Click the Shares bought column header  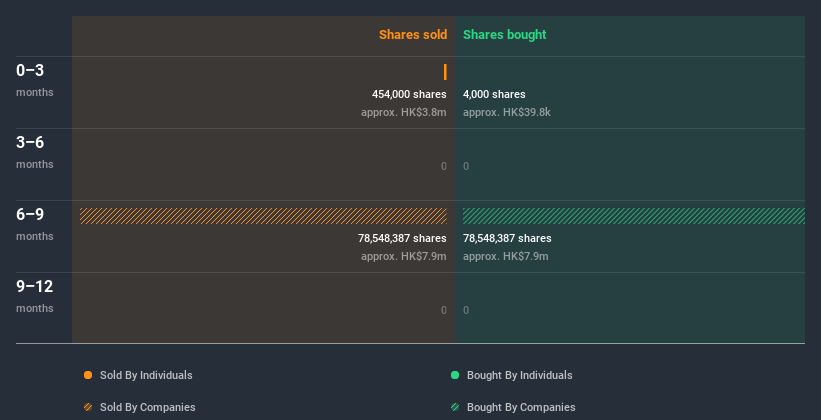point(505,35)
